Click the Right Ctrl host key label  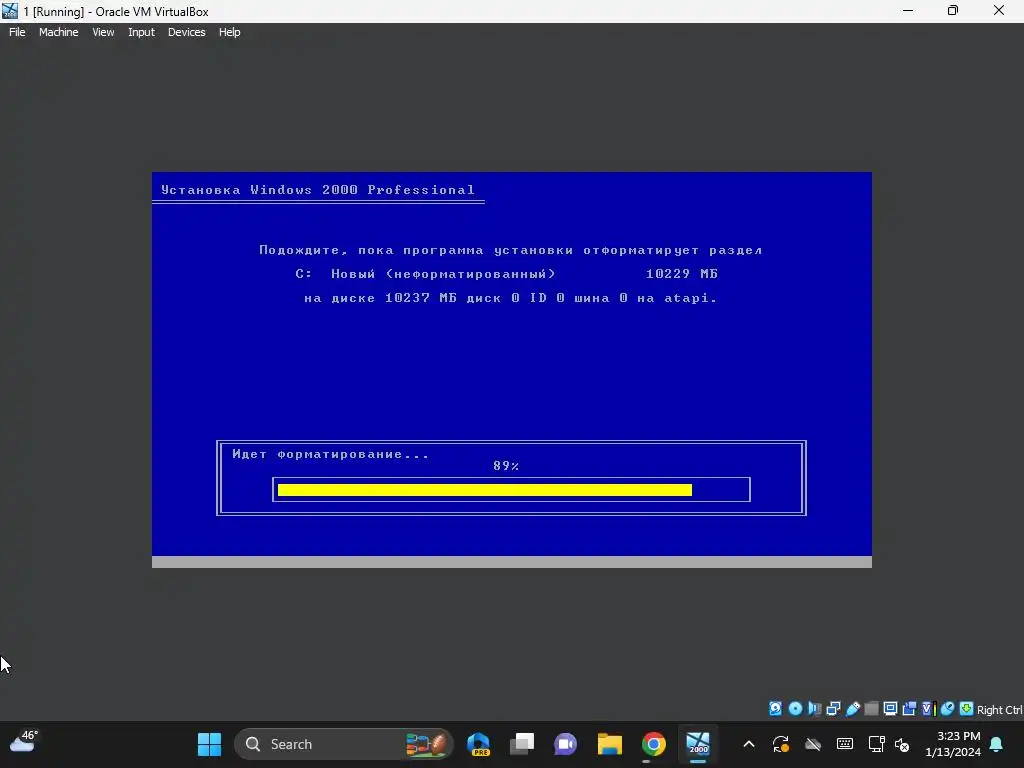(x=999, y=710)
